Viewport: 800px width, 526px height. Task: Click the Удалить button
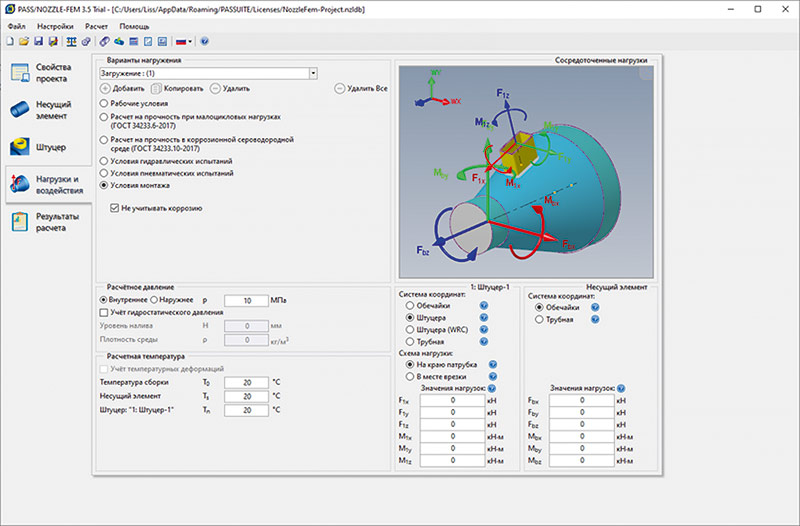tap(230, 88)
